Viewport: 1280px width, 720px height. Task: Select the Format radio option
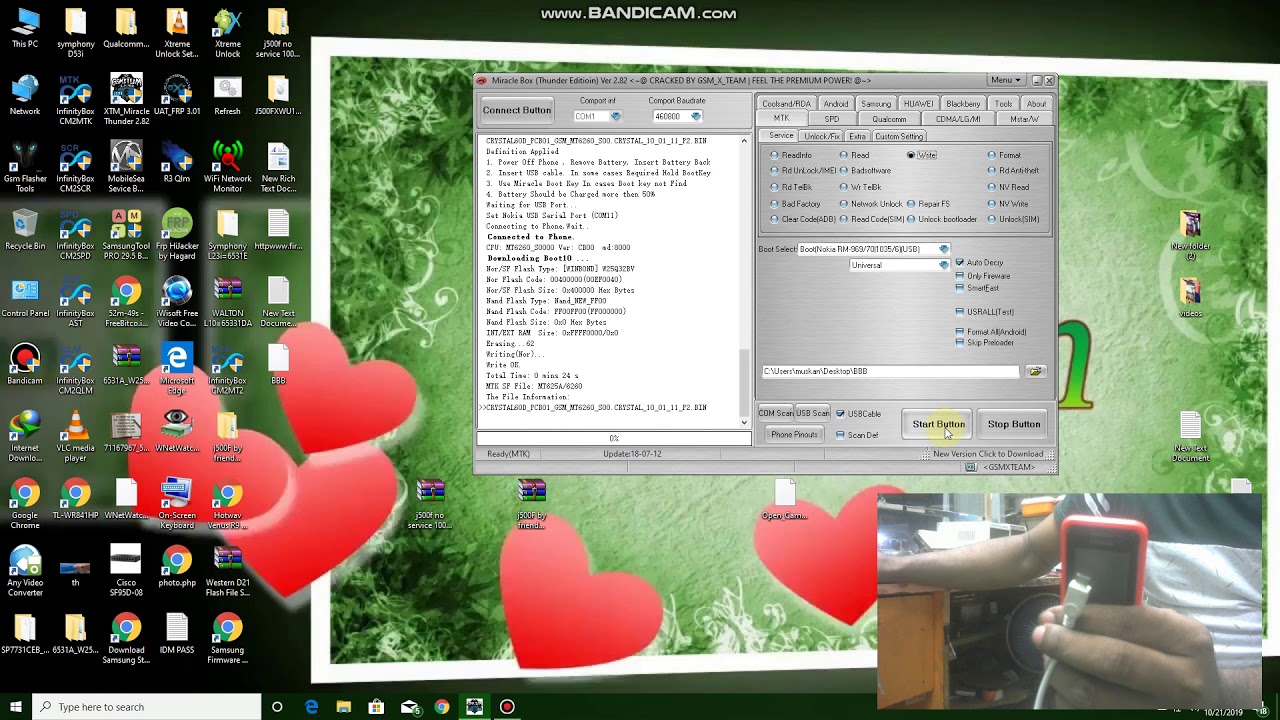1004,155
